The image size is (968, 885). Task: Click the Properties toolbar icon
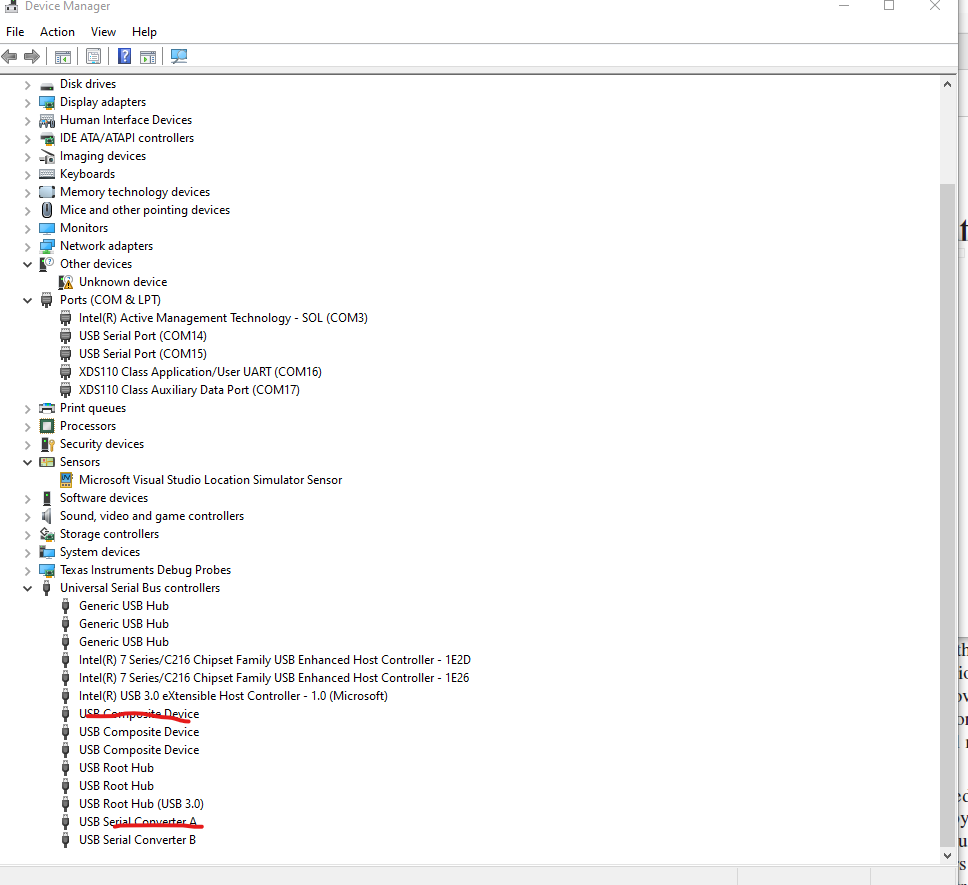93,57
